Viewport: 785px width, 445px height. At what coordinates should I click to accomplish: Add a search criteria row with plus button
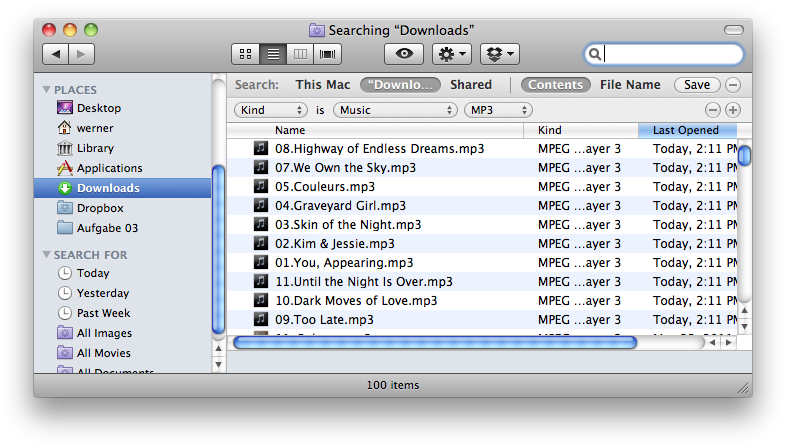point(733,110)
